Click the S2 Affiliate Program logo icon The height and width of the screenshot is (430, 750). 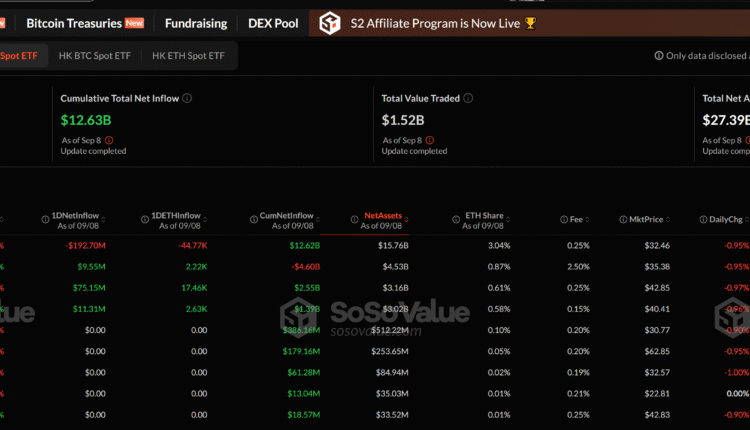[x=329, y=22]
